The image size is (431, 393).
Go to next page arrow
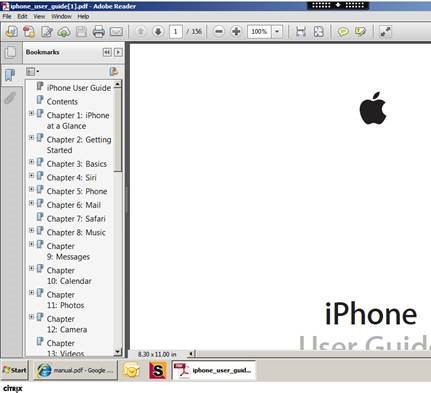click(158, 32)
